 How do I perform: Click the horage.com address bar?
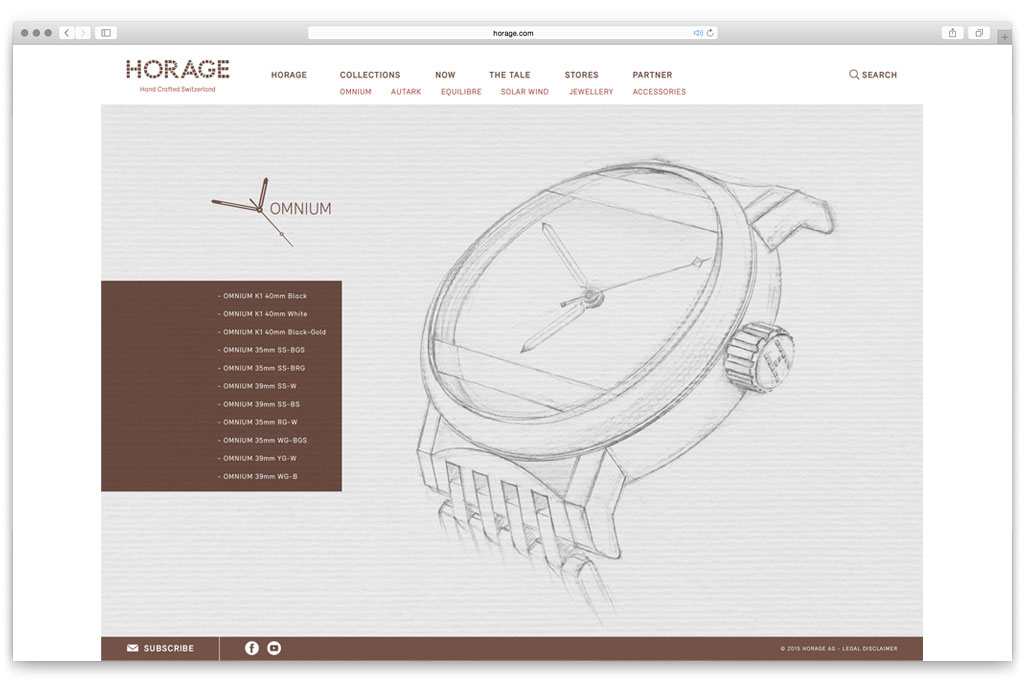513,33
